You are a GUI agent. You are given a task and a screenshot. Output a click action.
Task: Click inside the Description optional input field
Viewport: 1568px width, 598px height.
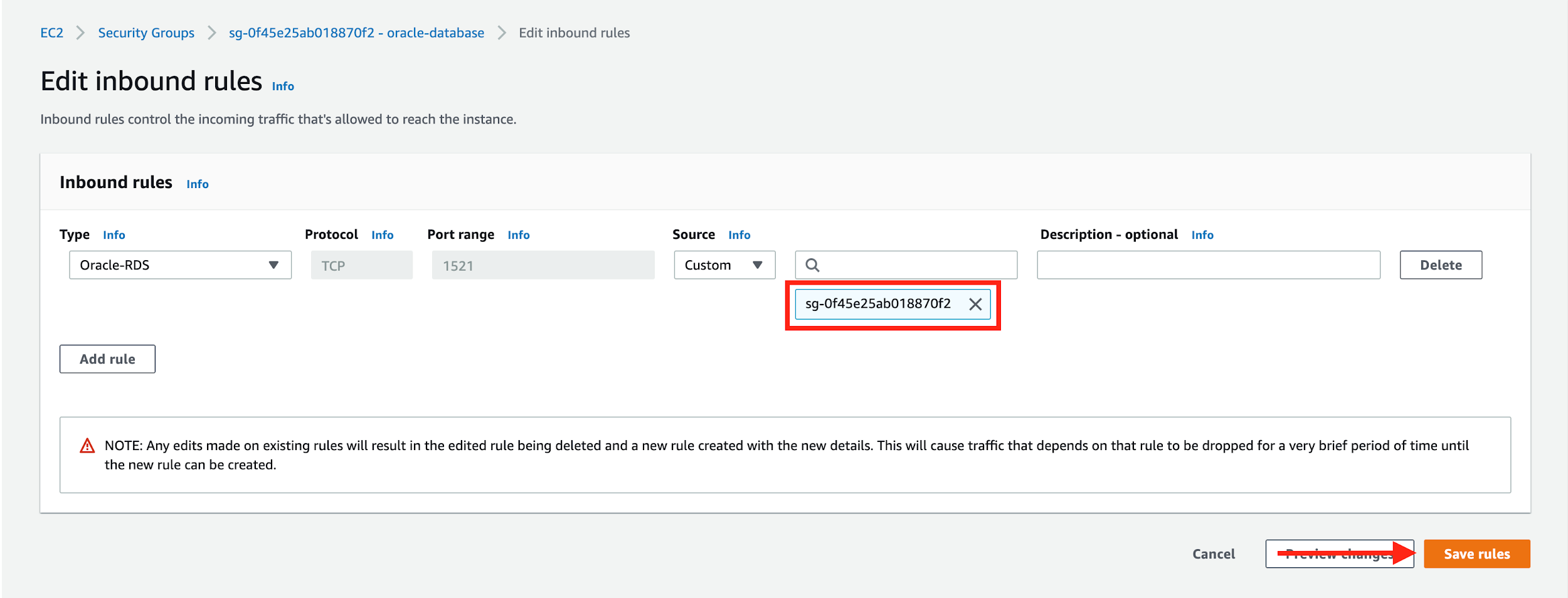coord(1207,265)
